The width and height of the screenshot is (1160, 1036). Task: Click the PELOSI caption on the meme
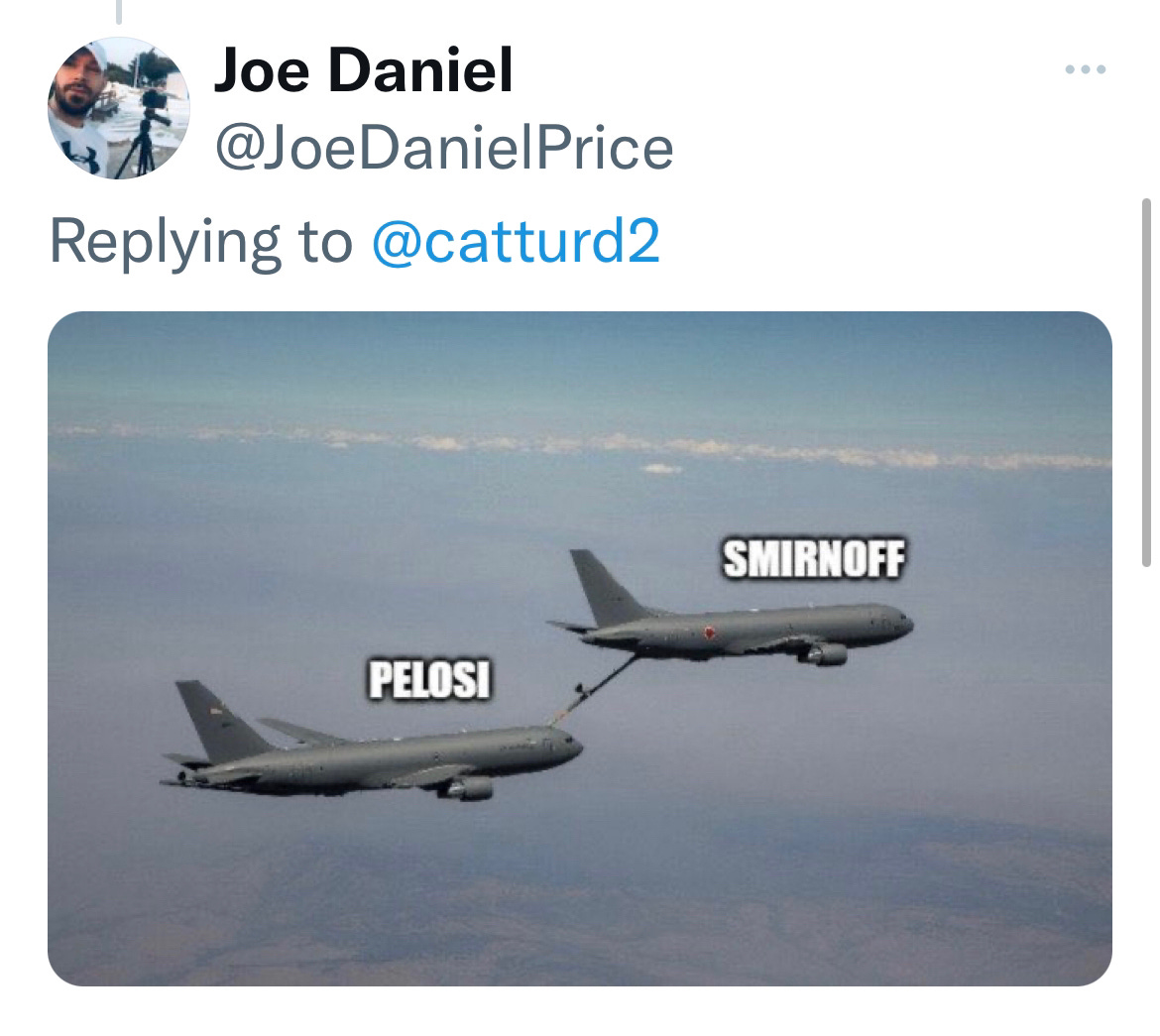click(430, 679)
